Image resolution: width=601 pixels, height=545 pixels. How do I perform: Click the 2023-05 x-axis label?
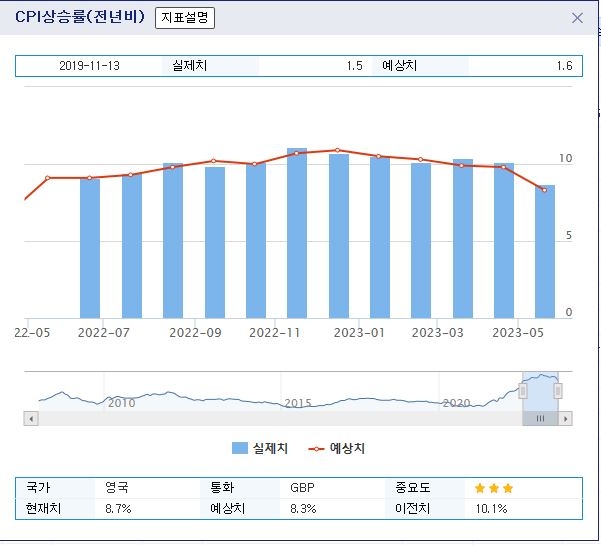coord(518,333)
